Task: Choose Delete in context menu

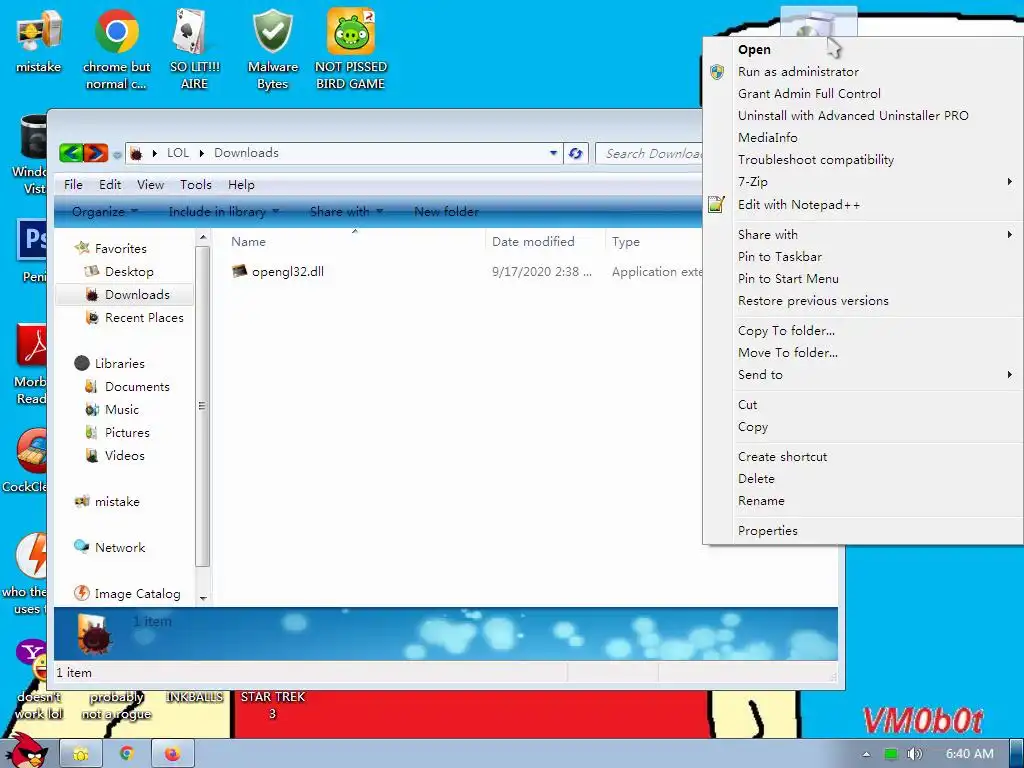Action: pyautogui.click(x=863, y=479)
